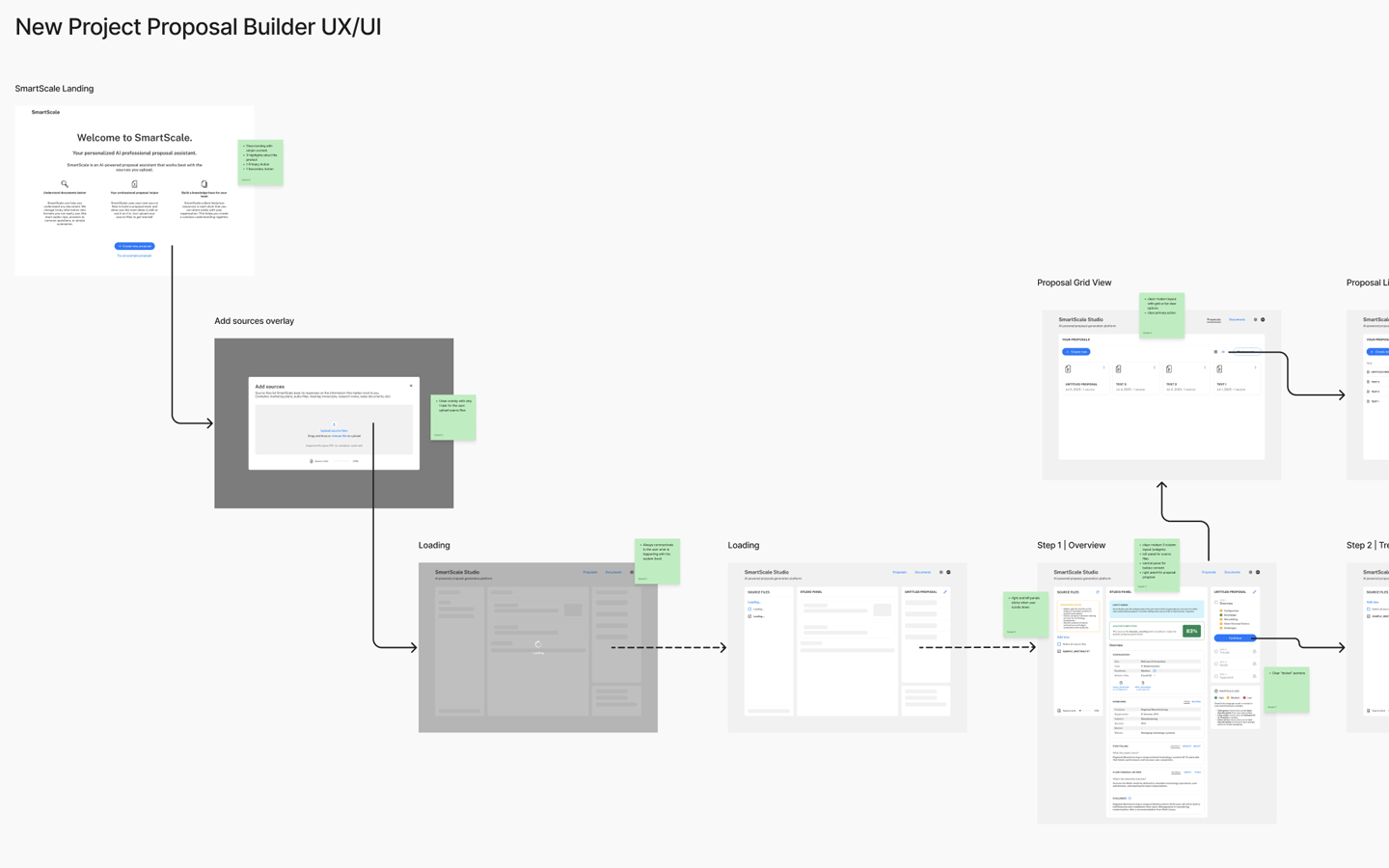Image resolution: width=1389 pixels, height=868 pixels.
Task: Select green sticky note beside Add sources overlay
Action: click(x=453, y=418)
